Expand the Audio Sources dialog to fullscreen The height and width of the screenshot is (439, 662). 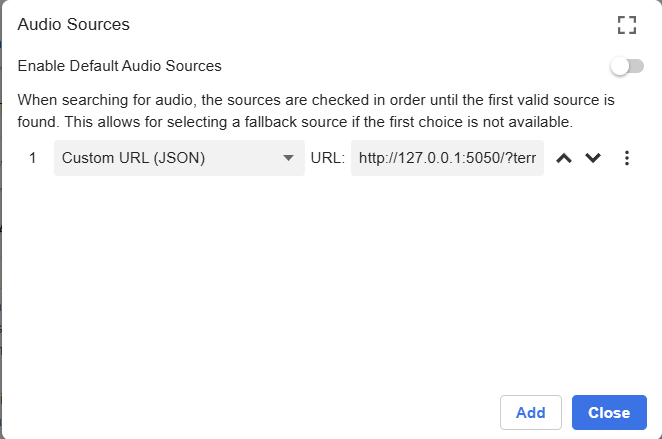pyautogui.click(x=627, y=25)
